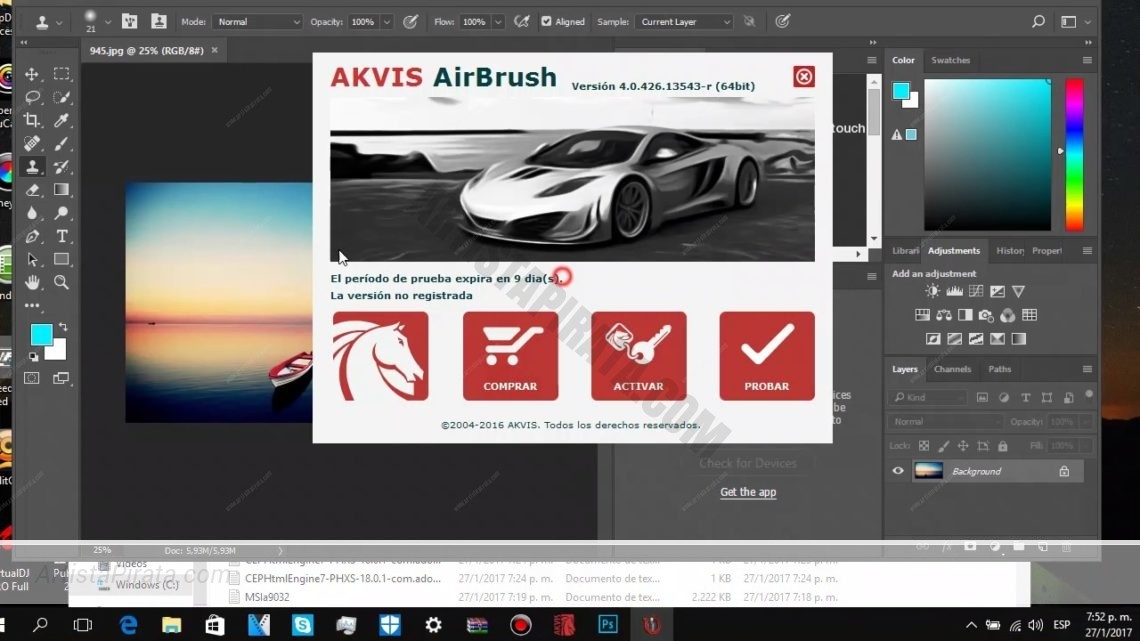Open the Flow 100% dropdown arrow
Image resolution: width=1140 pixels, height=641 pixels.
[498, 22]
